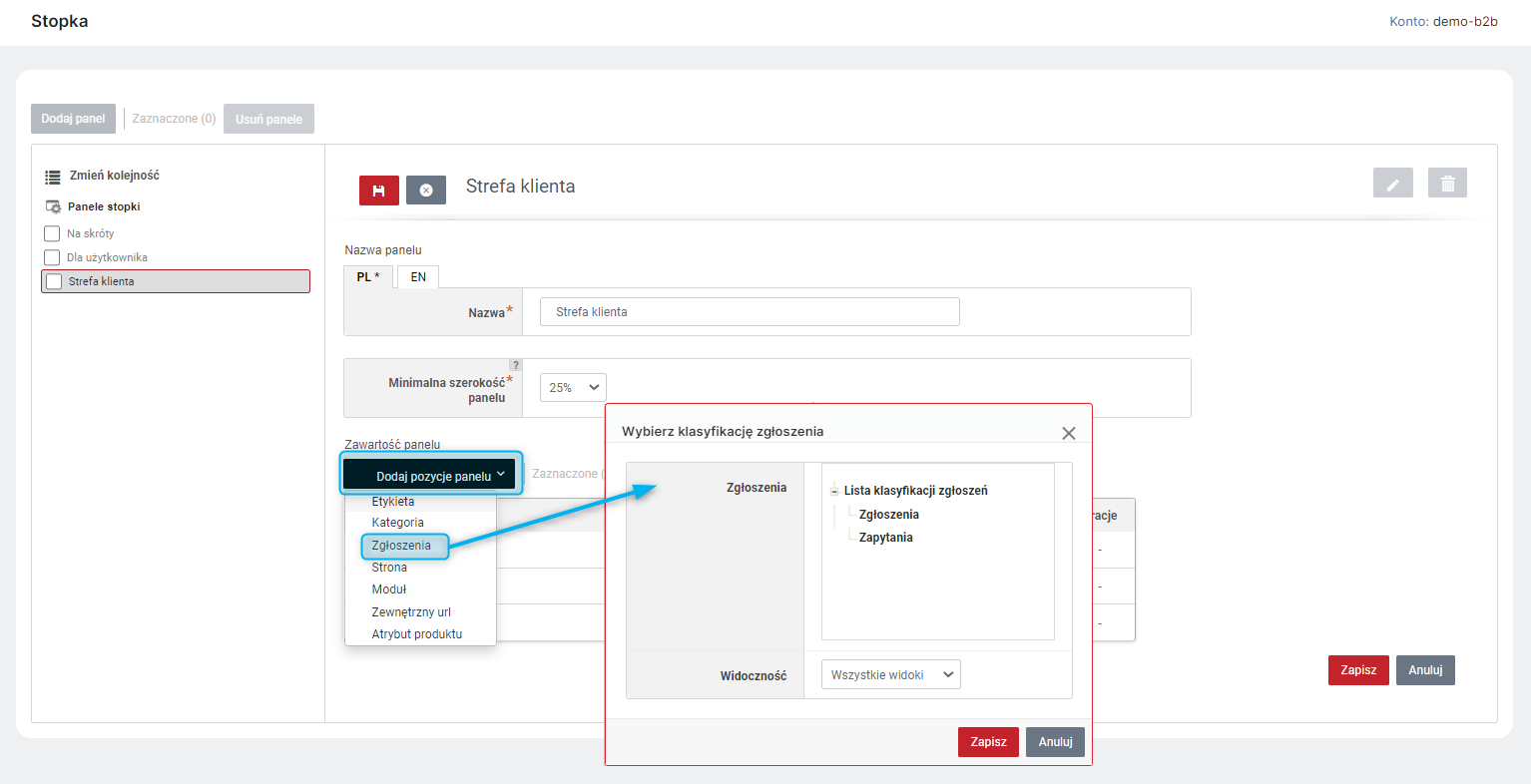Switch to the EN language tab
The image size is (1531, 784).
(418, 277)
